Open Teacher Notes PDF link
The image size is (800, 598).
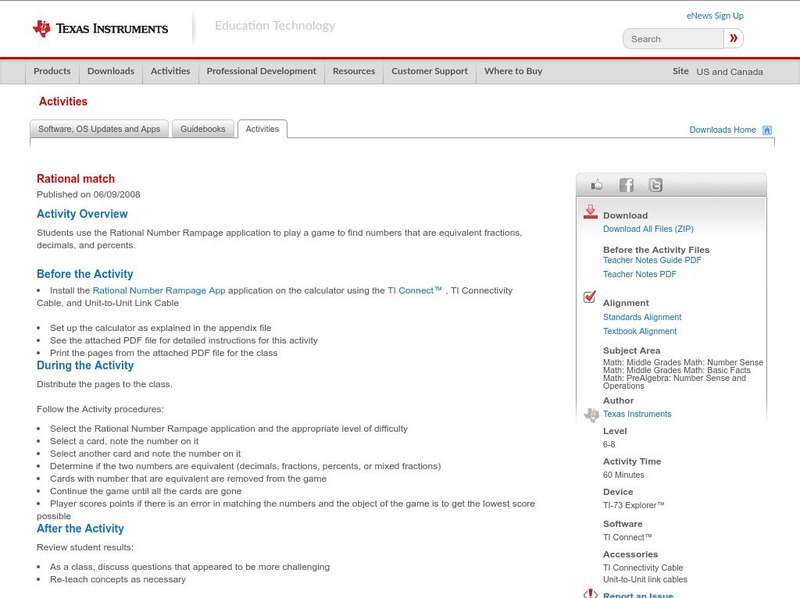[x=639, y=275]
